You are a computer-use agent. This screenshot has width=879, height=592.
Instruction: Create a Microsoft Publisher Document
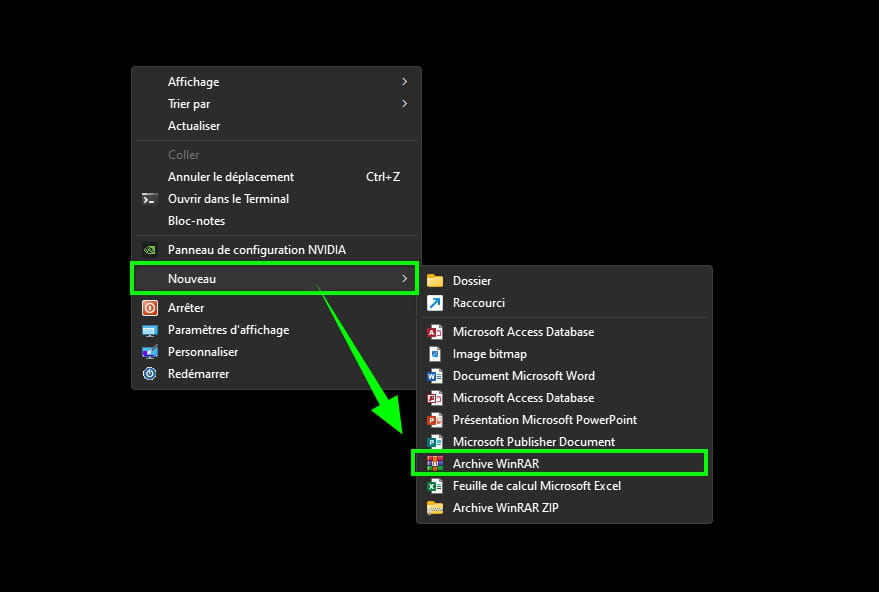[x=565, y=441]
